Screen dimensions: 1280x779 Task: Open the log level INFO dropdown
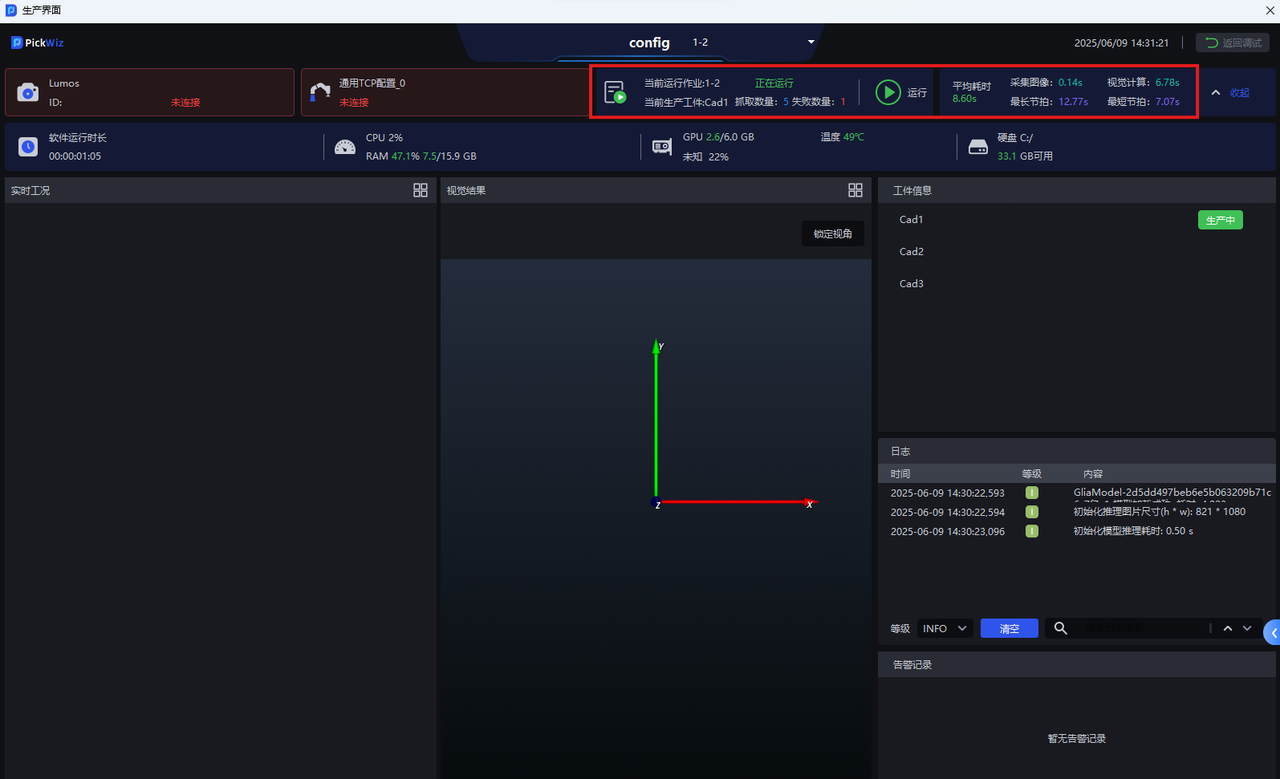(x=945, y=628)
